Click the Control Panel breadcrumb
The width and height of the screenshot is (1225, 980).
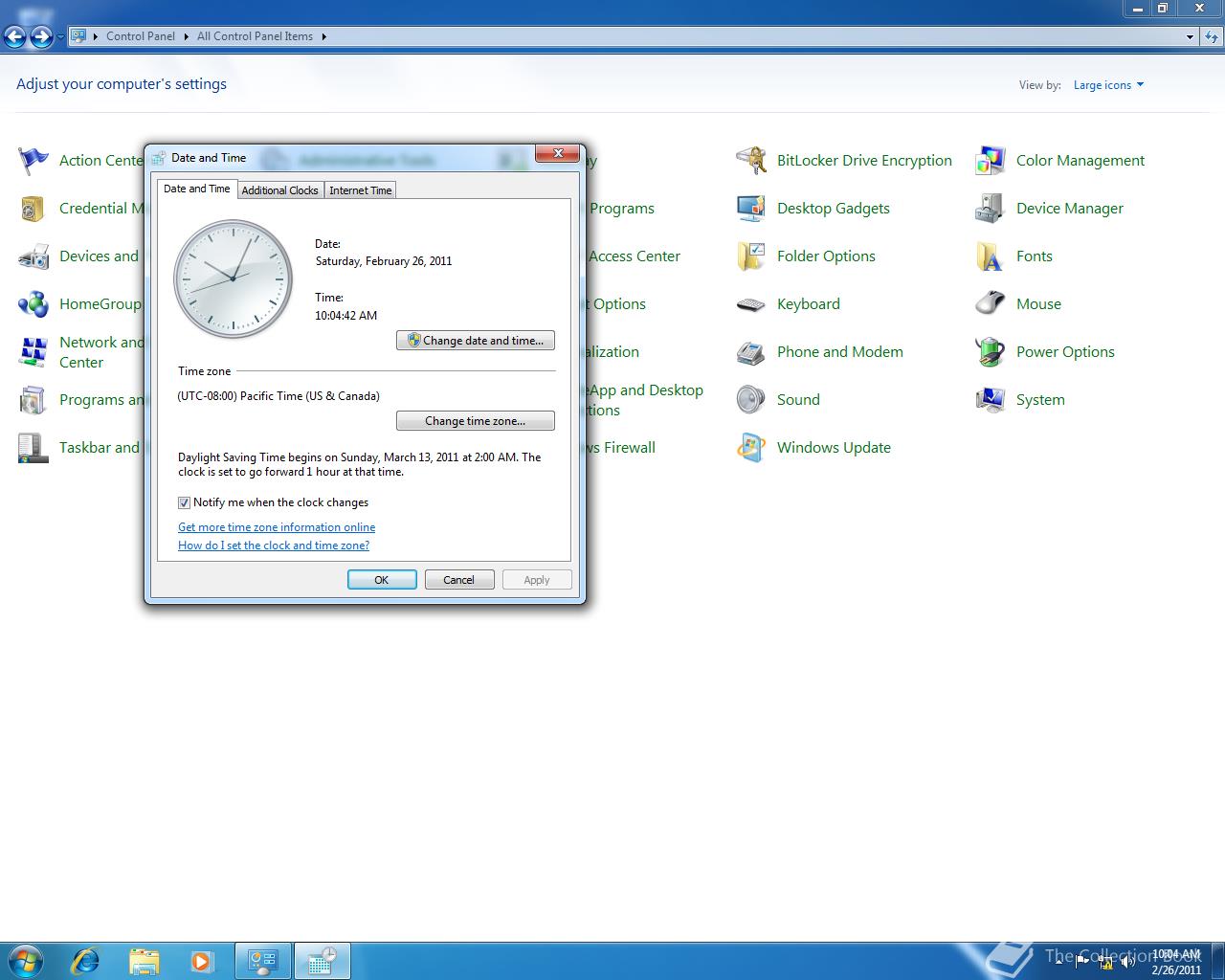tap(141, 36)
